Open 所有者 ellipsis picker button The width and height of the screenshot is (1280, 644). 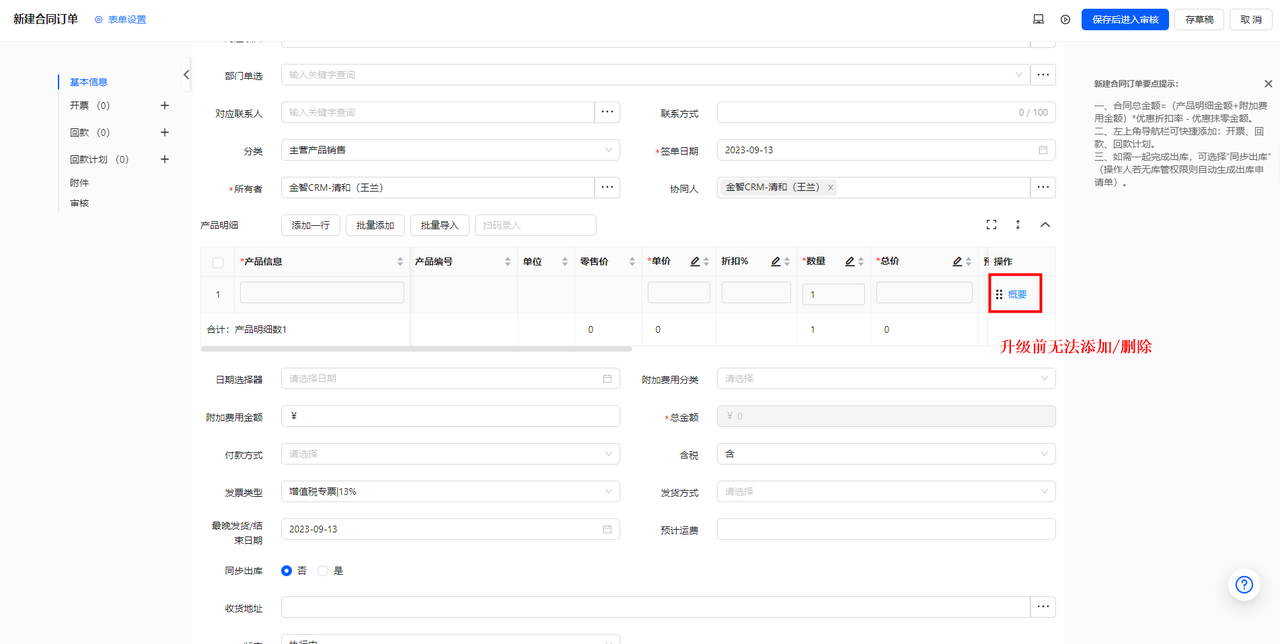[607, 187]
